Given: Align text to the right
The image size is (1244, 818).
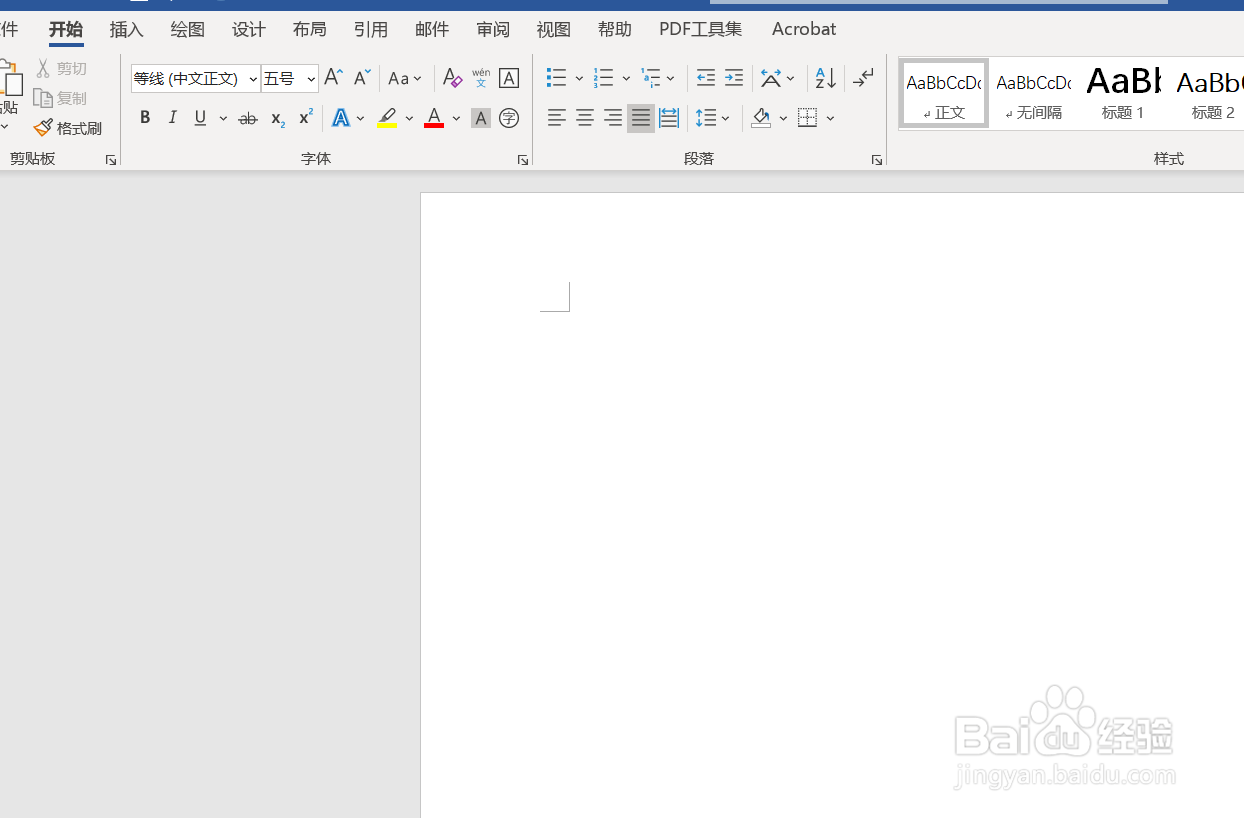Looking at the screenshot, I should (x=613, y=118).
